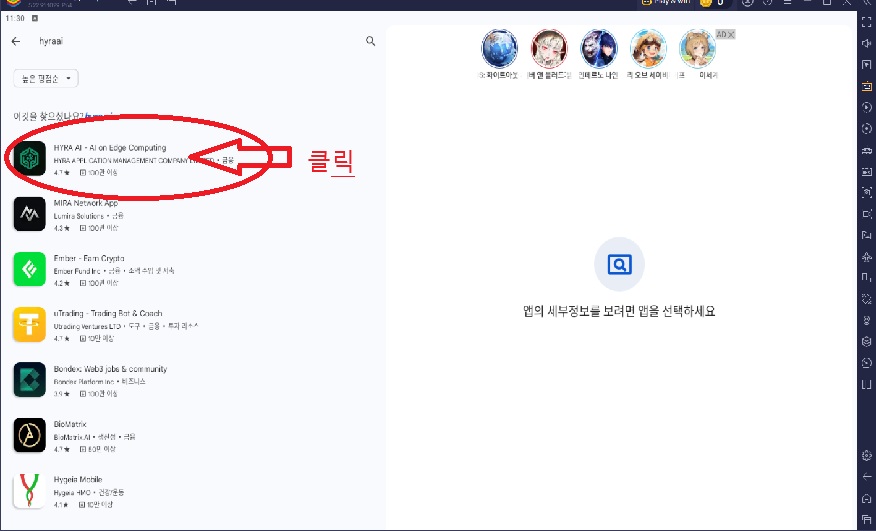Select HYRA AI - AI on Edge Computing title

[110, 148]
